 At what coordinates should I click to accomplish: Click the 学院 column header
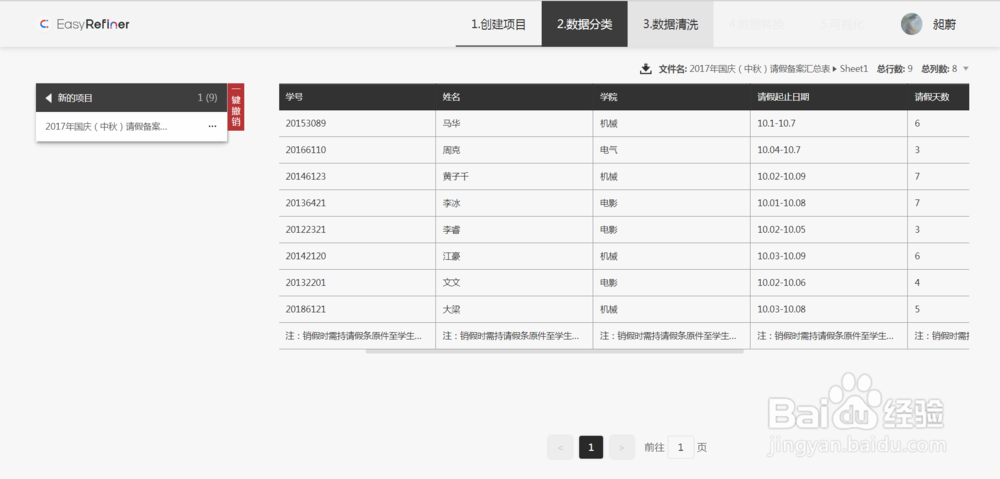pyautogui.click(x=672, y=97)
